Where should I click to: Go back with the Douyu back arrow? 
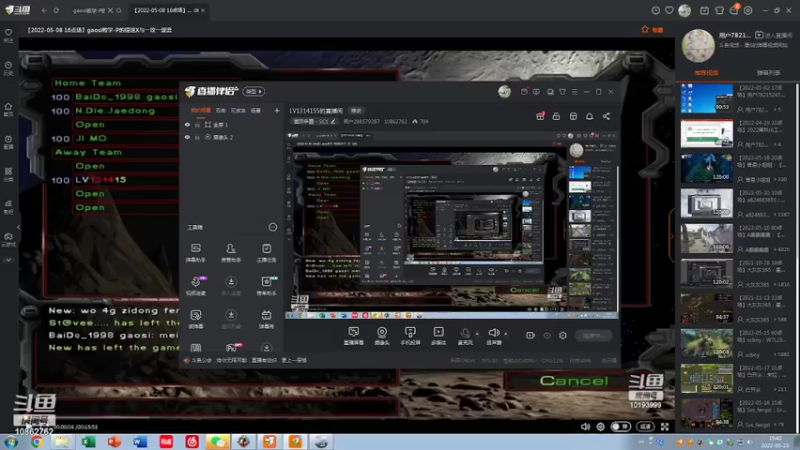[44, 10]
